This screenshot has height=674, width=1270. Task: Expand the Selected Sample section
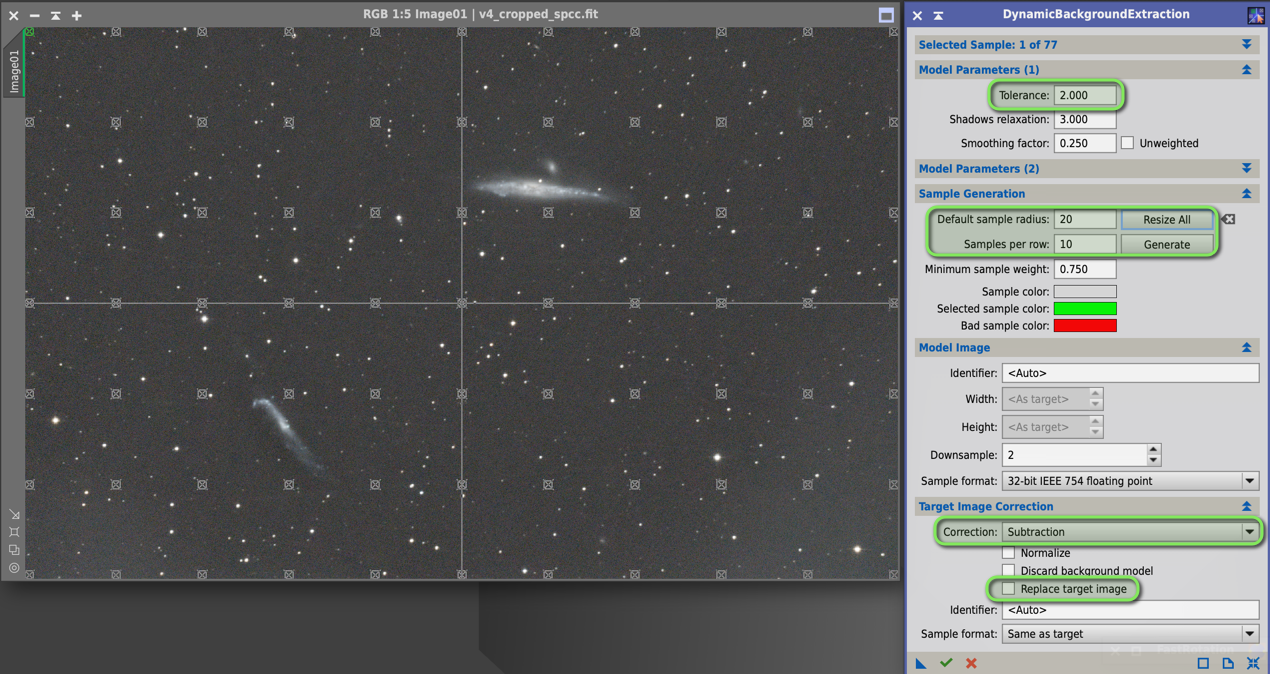click(x=1246, y=45)
